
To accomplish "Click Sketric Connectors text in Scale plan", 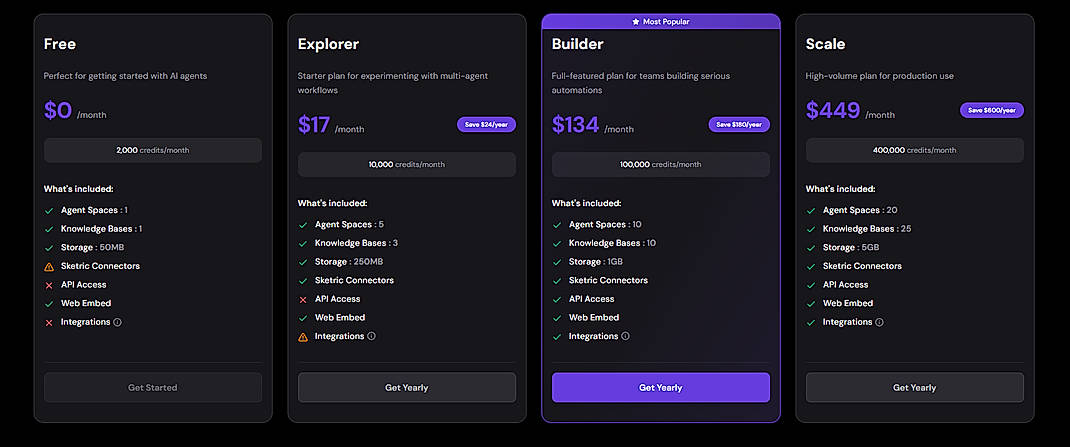I will [862, 266].
